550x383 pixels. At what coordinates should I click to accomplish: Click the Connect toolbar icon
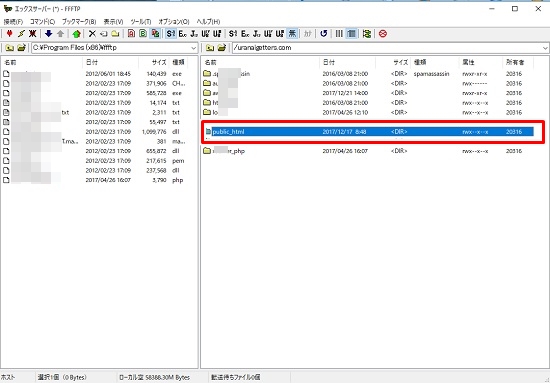coord(9,34)
